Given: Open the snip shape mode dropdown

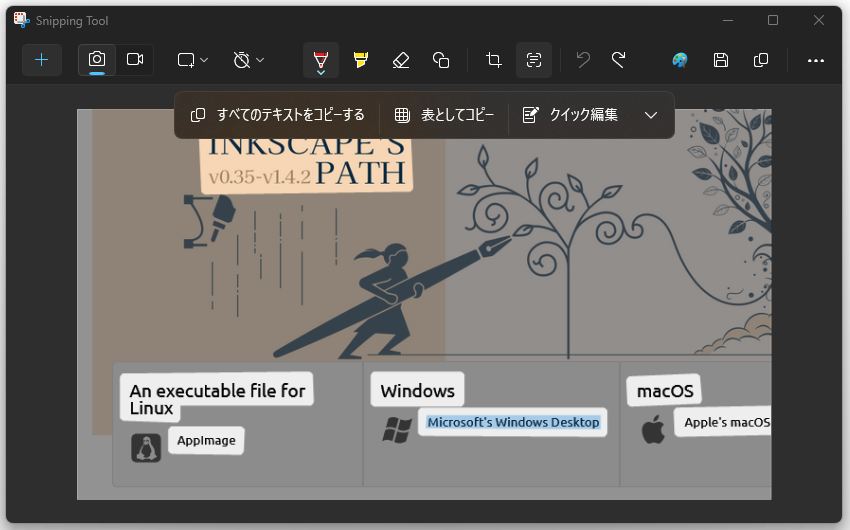Looking at the screenshot, I should pyautogui.click(x=192, y=60).
